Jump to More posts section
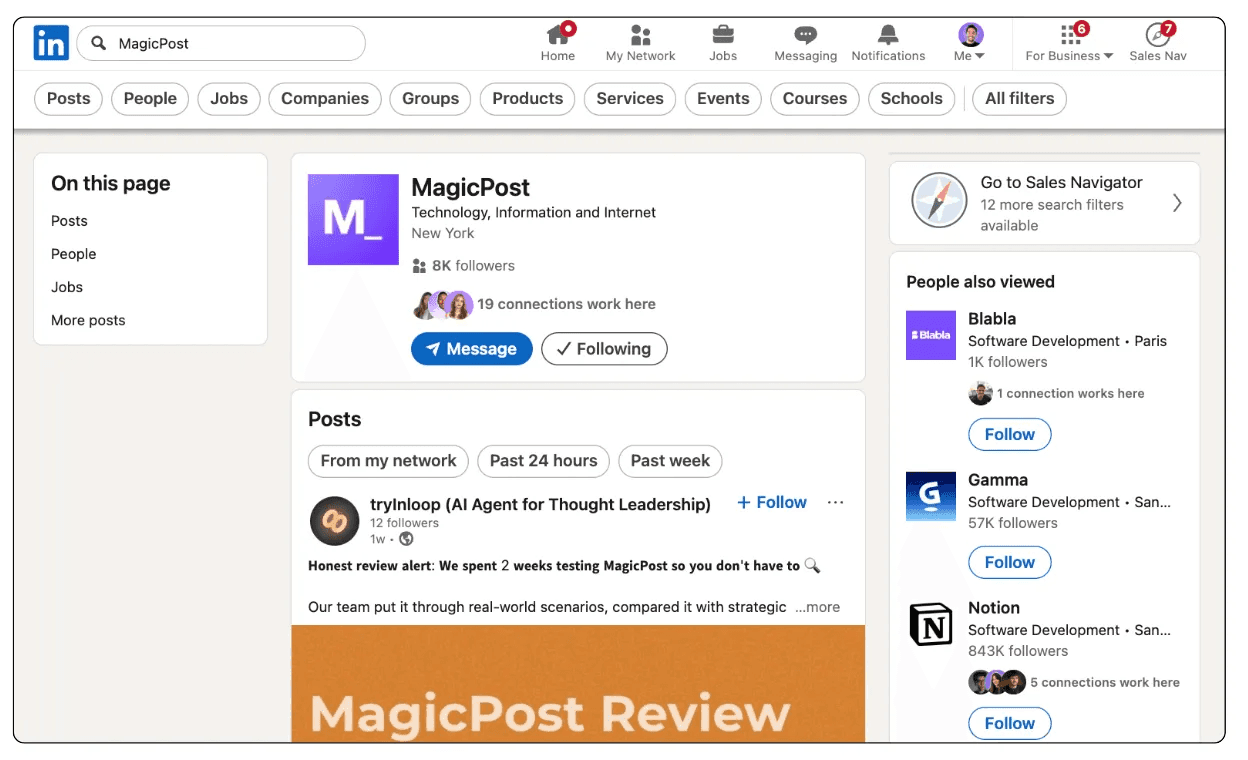 coord(88,320)
